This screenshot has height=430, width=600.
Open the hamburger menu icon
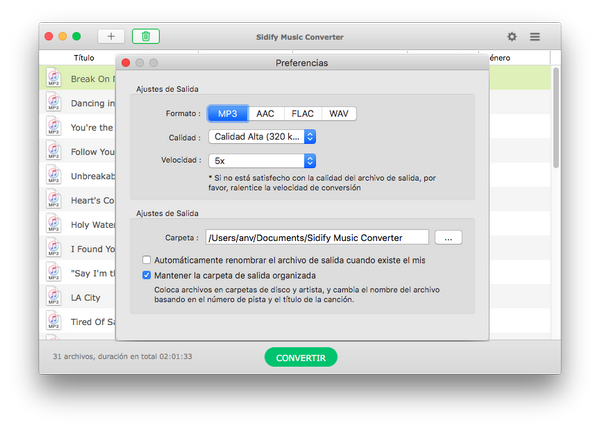535,36
